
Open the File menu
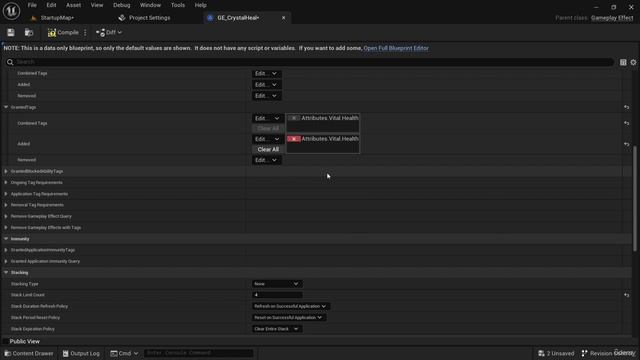point(32,5)
